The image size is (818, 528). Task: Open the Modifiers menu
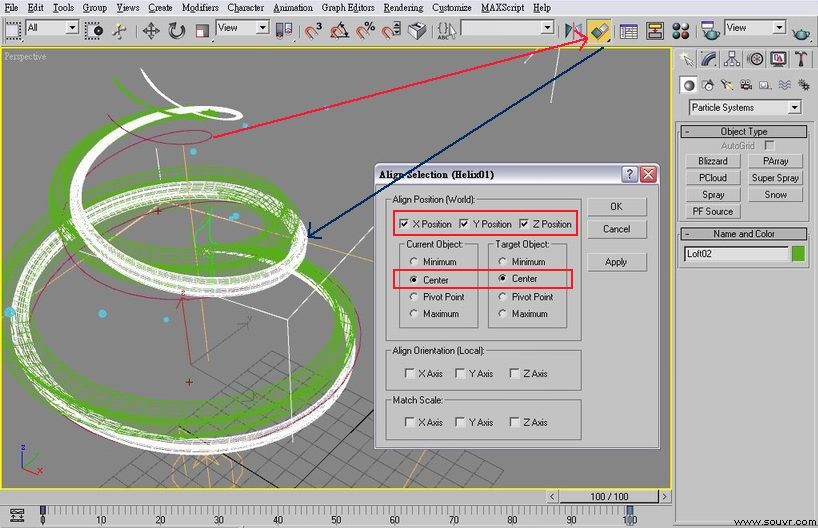[200, 8]
